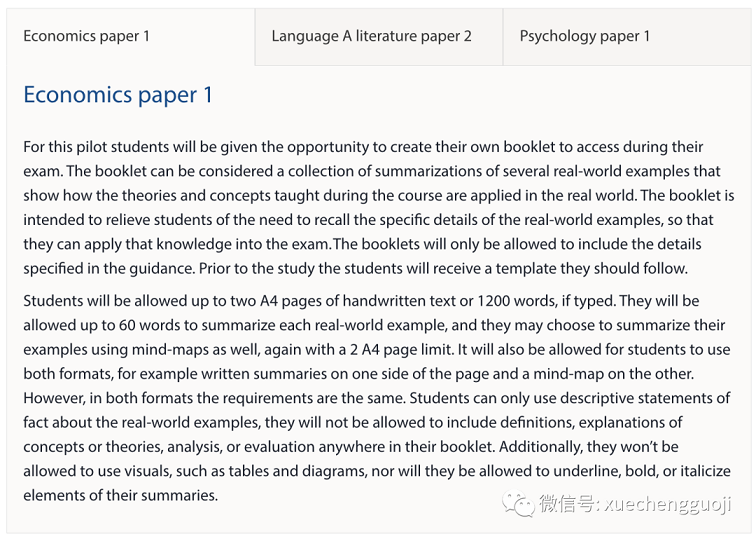756x539 pixels.
Task: Click the phrase "template they should follow"
Action: [591, 269]
